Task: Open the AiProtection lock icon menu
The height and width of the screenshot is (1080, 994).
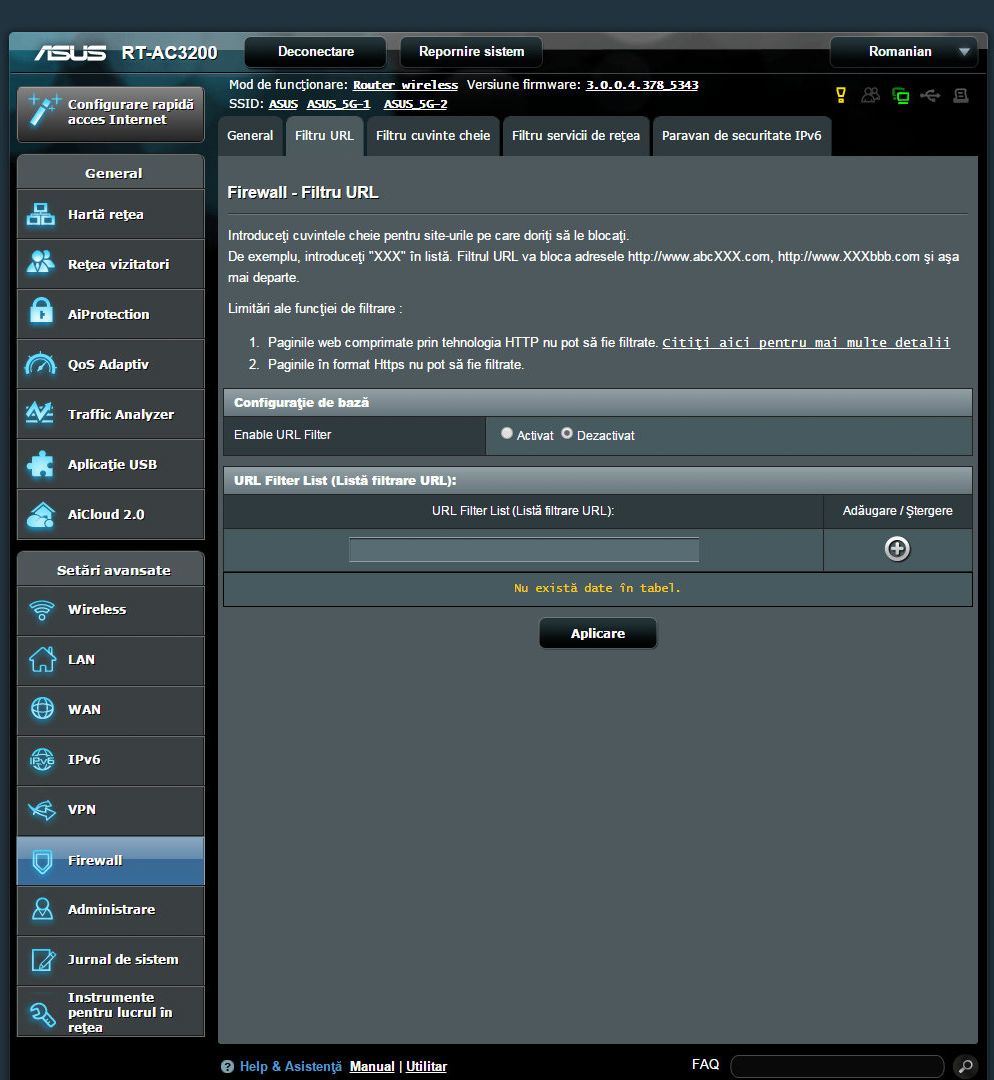Action: tap(42, 314)
